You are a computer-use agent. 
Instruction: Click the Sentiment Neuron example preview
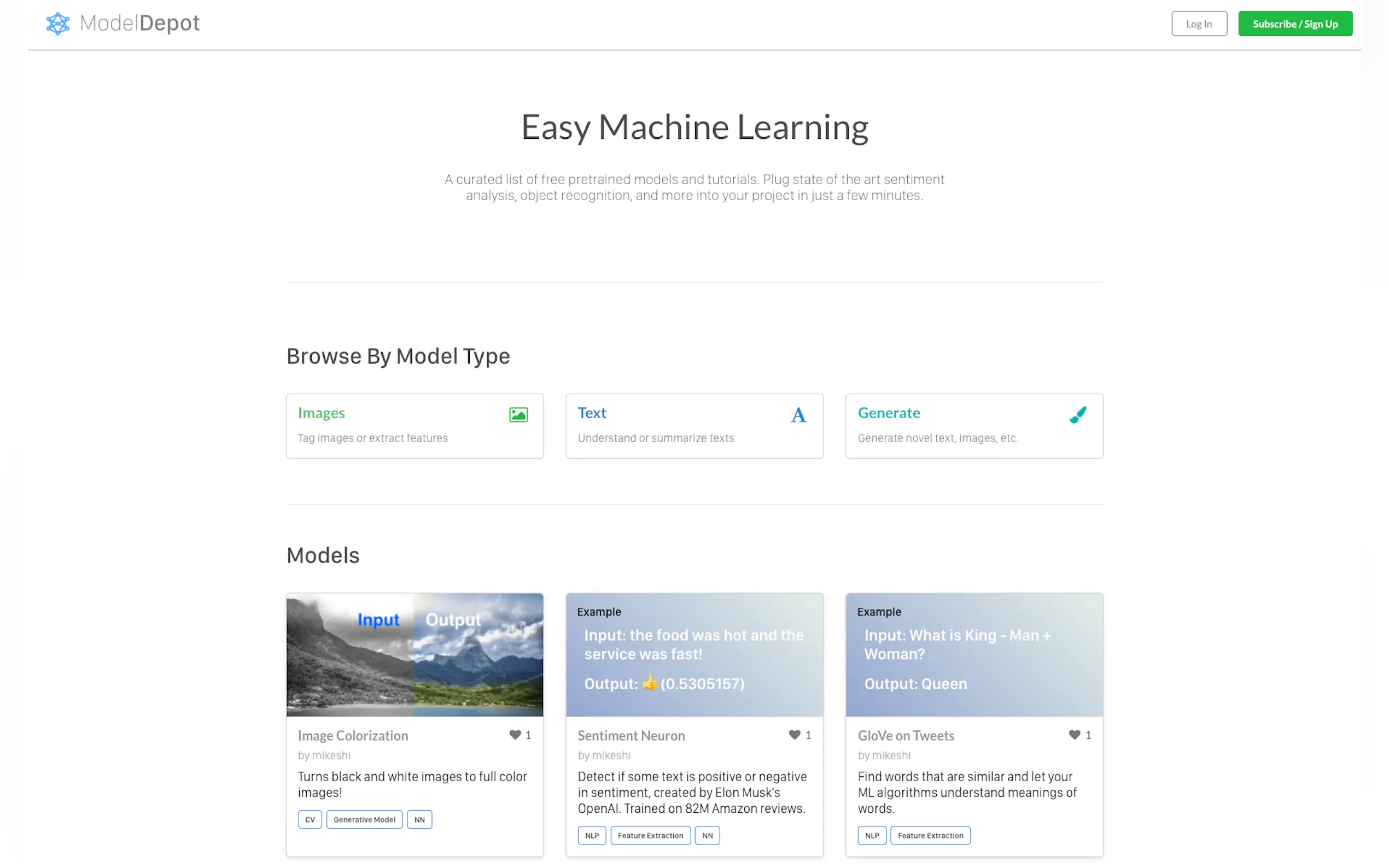pyautogui.click(x=694, y=654)
